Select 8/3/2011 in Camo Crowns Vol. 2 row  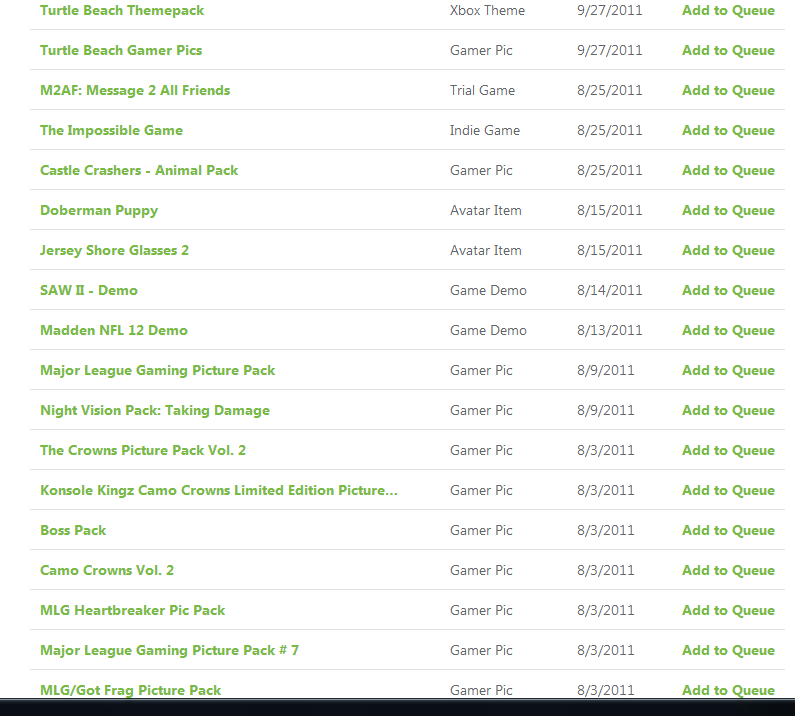[x=605, y=571]
